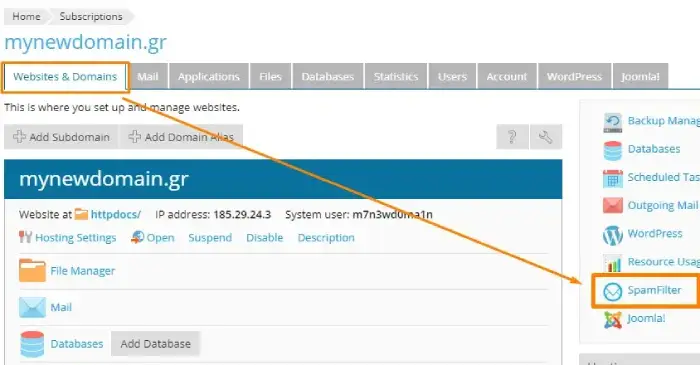
Task: Click the Suspend link
Action: pyautogui.click(x=210, y=238)
